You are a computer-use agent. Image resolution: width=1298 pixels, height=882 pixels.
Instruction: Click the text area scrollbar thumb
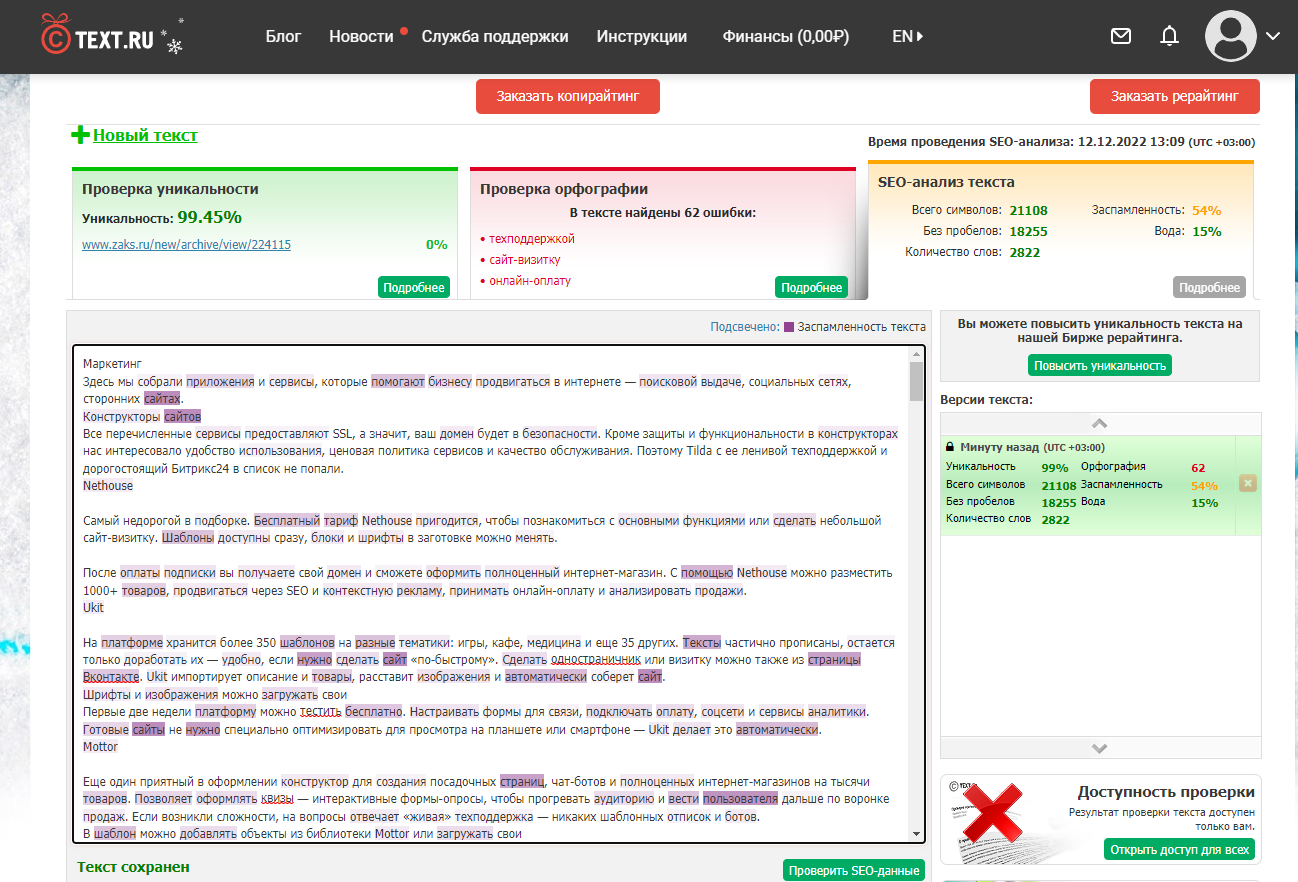[916, 381]
